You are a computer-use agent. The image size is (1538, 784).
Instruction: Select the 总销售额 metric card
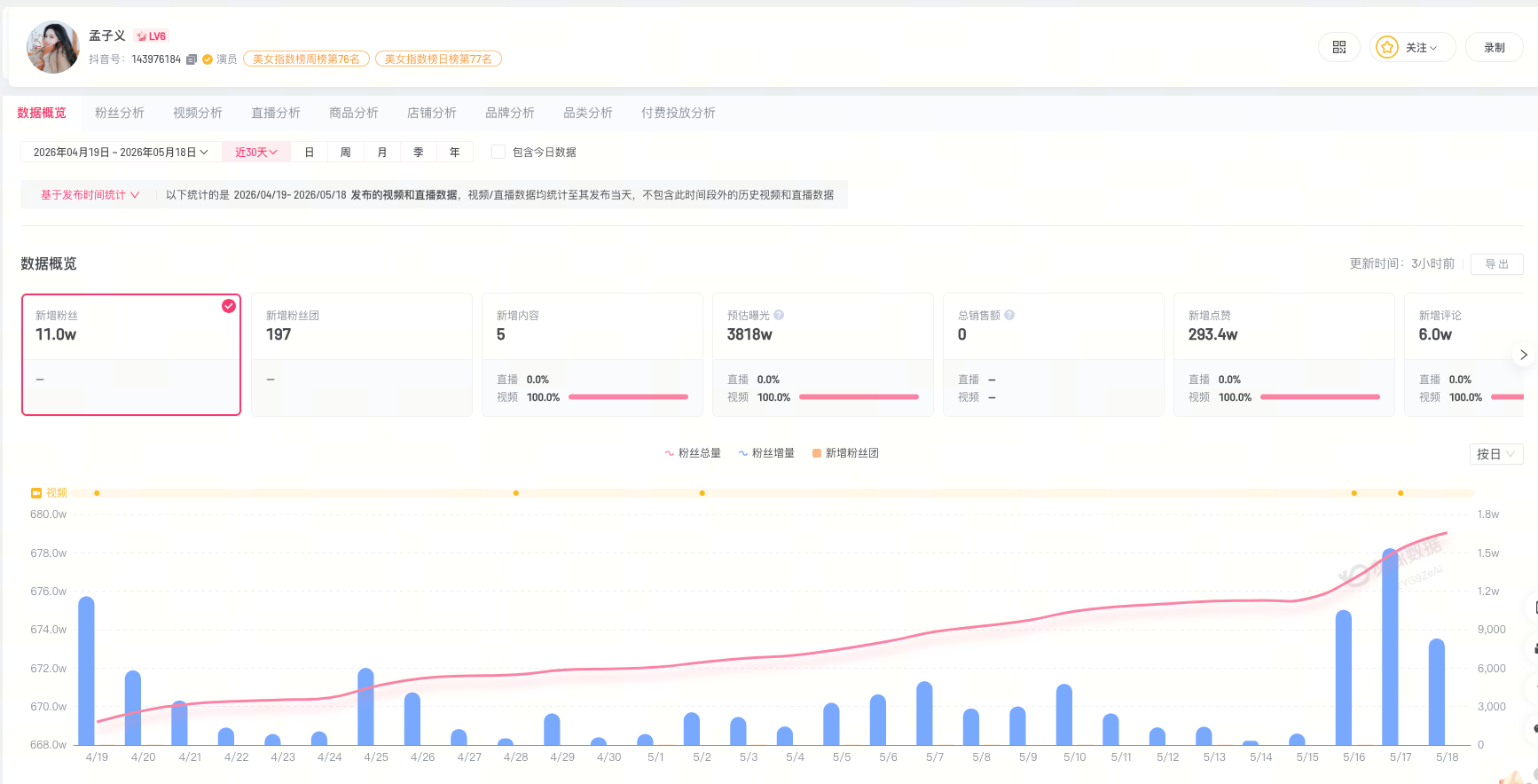point(1054,355)
